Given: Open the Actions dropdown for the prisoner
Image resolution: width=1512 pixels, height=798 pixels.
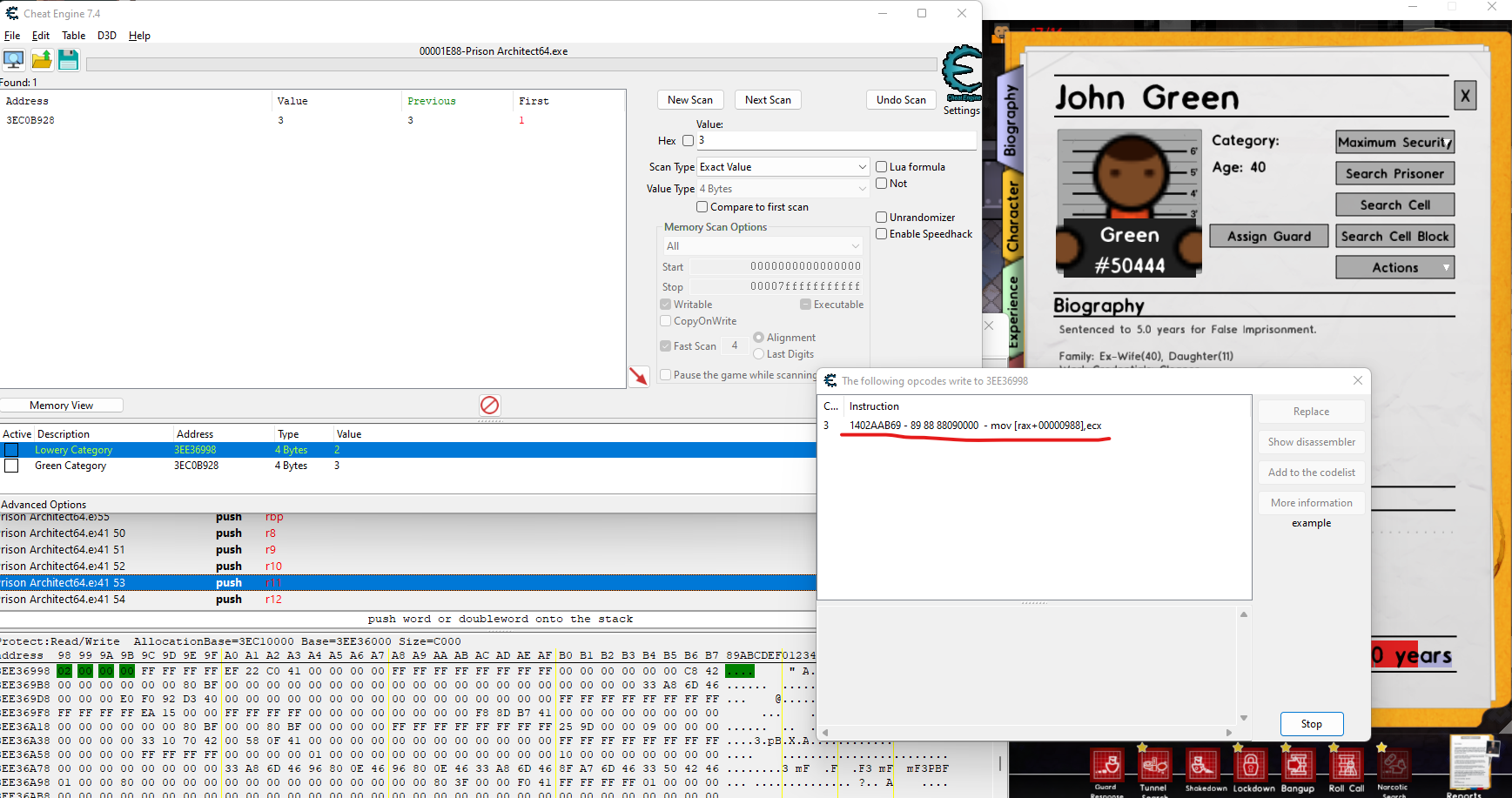Looking at the screenshot, I should [x=1394, y=268].
